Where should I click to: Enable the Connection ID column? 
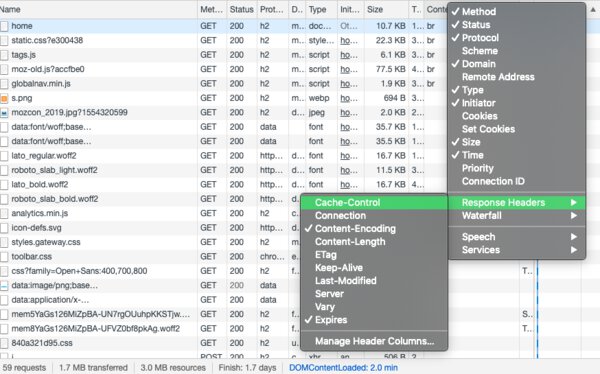point(517,181)
